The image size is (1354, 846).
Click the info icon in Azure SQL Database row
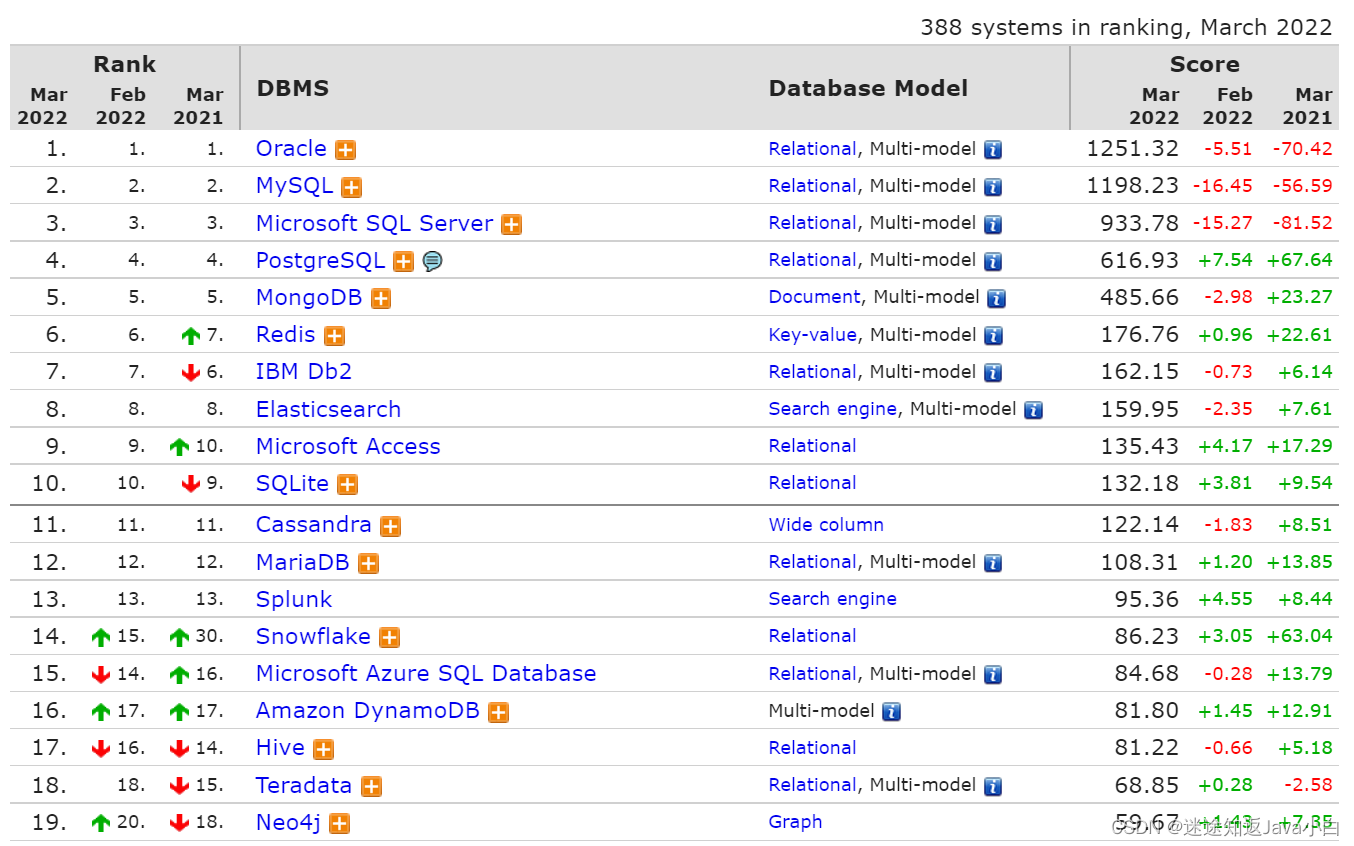click(x=993, y=675)
